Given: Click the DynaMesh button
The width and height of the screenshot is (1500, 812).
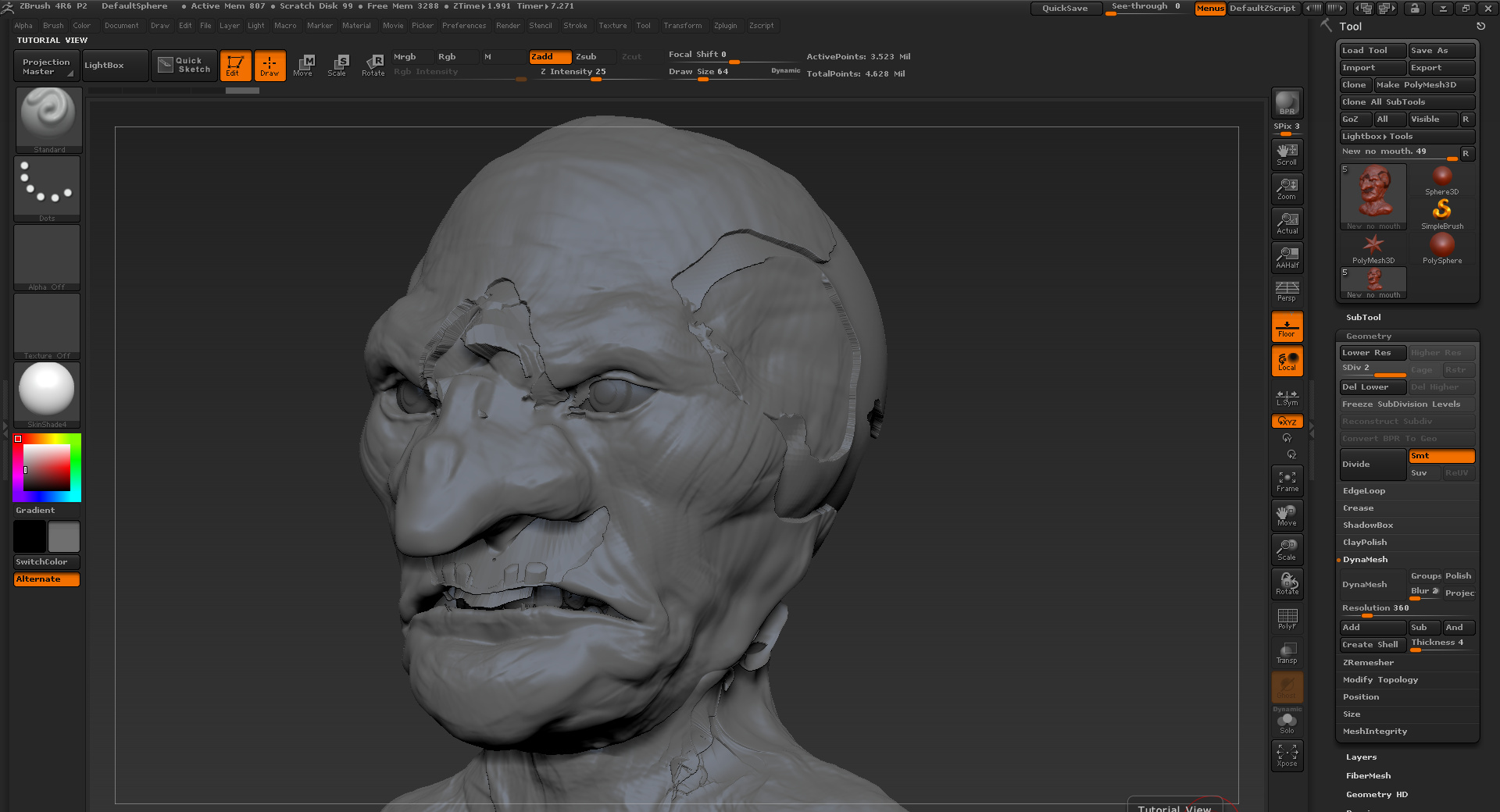Looking at the screenshot, I should pyautogui.click(x=1373, y=585).
